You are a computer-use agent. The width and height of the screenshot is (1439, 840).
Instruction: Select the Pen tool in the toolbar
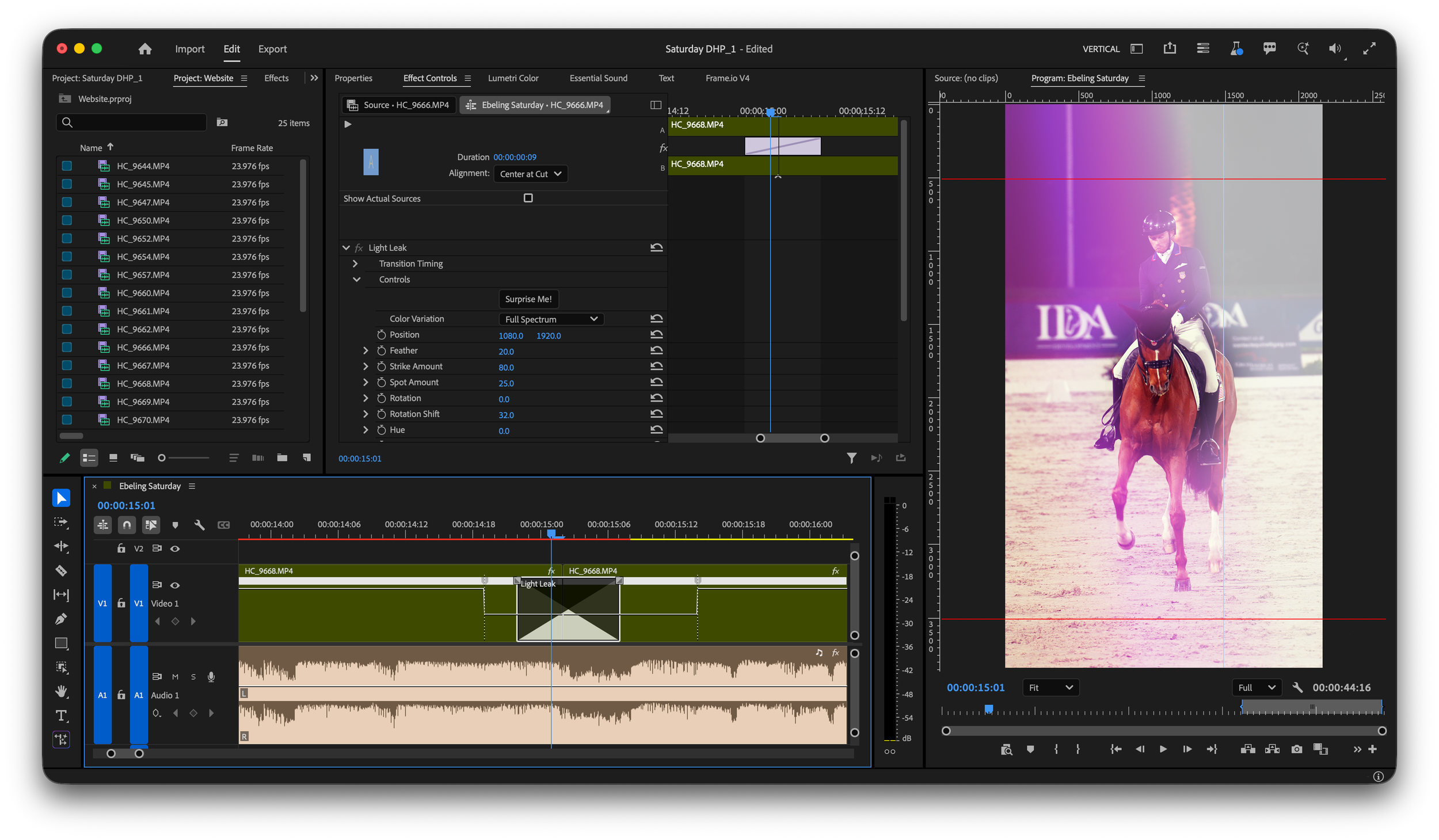click(x=61, y=619)
